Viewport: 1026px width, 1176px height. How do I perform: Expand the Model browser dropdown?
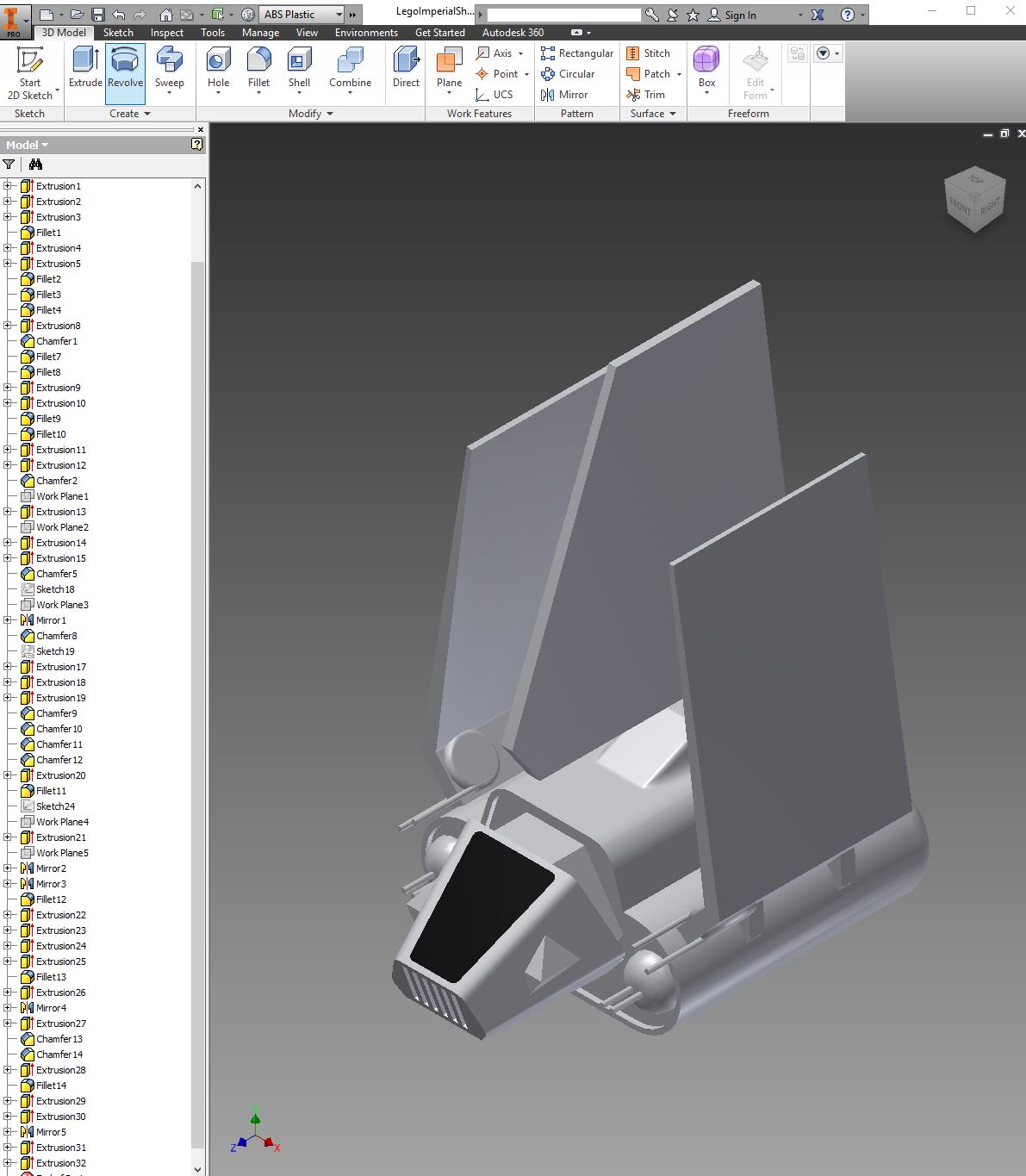[x=28, y=145]
